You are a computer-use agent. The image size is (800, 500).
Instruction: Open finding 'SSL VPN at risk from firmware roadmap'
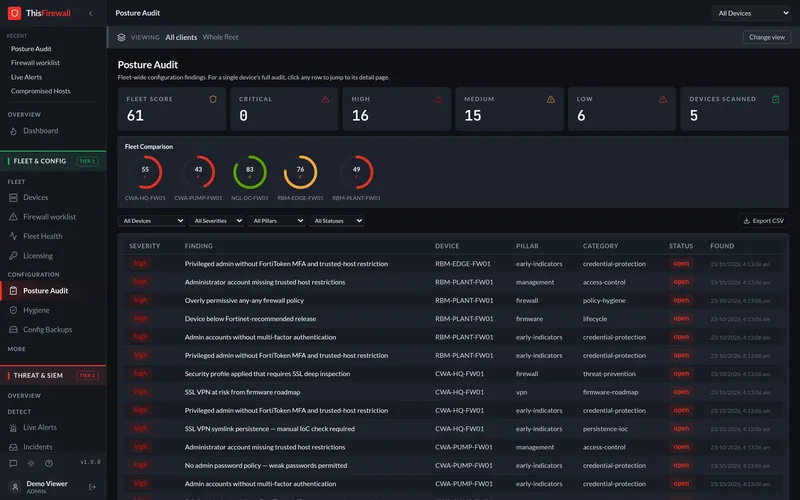(x=453, y=392)
